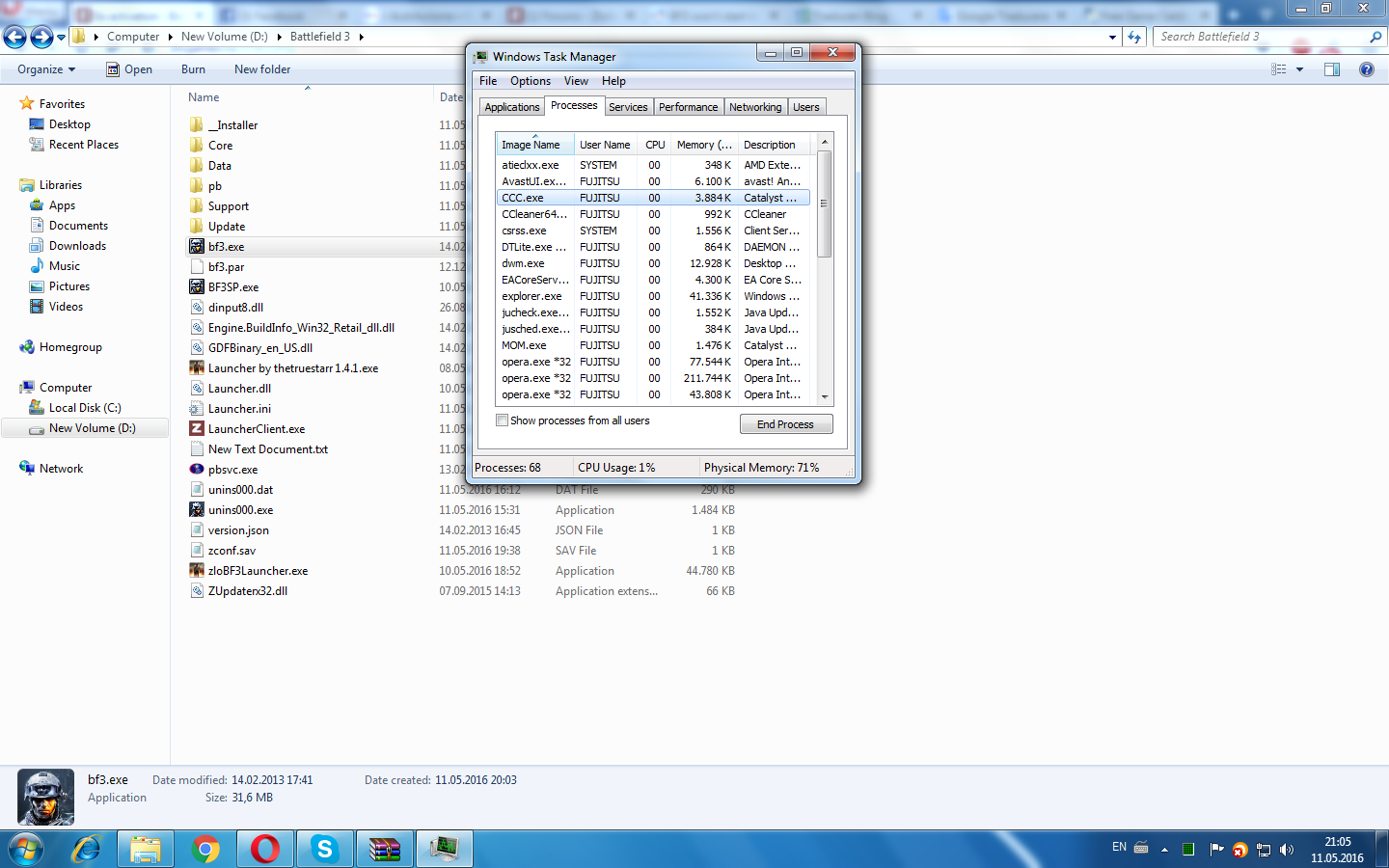Open Explorer help question mark icon

[x=1367, y=69]
